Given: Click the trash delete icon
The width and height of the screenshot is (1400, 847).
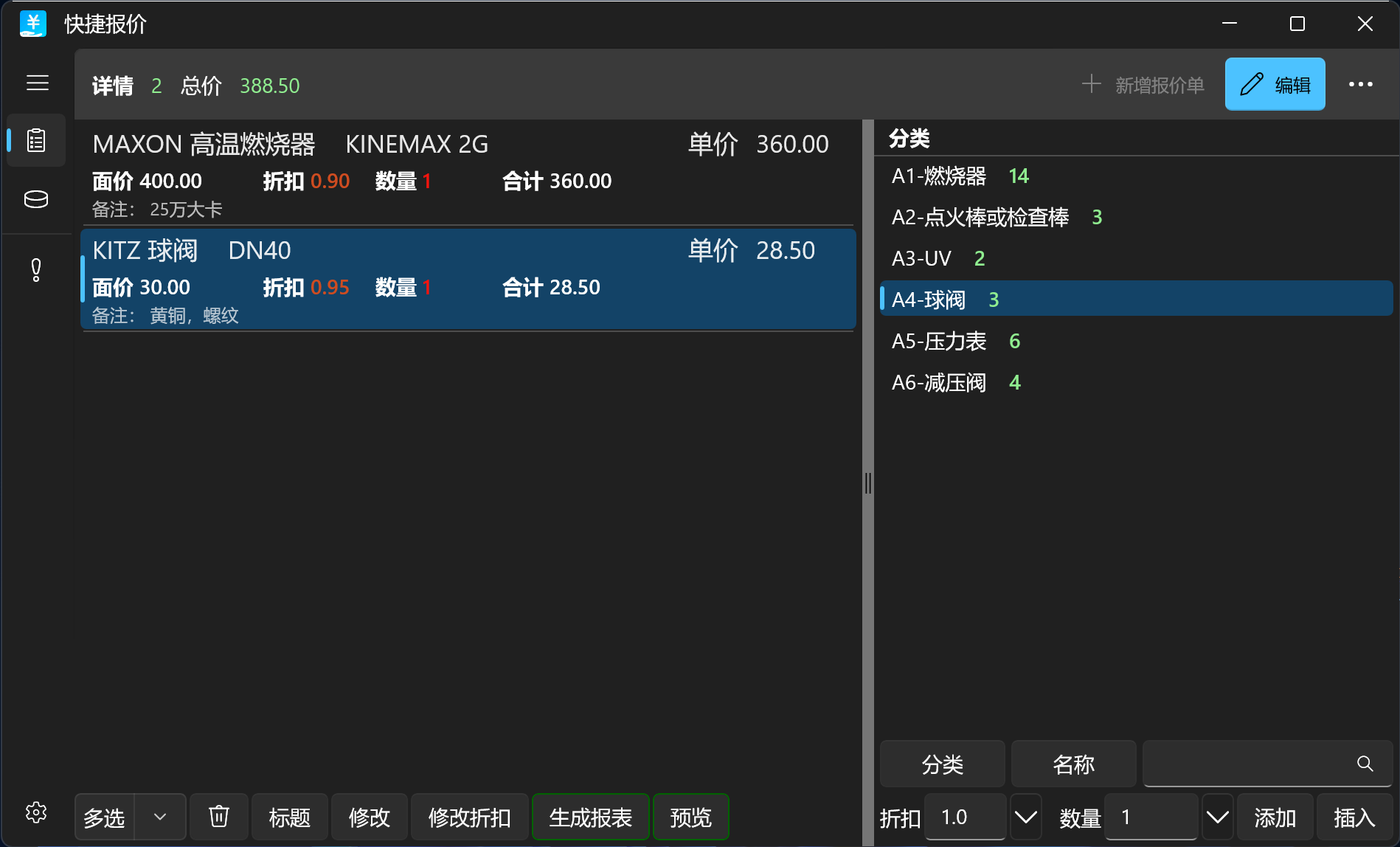Looking at the screenshot, I should [x=219, y=817].
